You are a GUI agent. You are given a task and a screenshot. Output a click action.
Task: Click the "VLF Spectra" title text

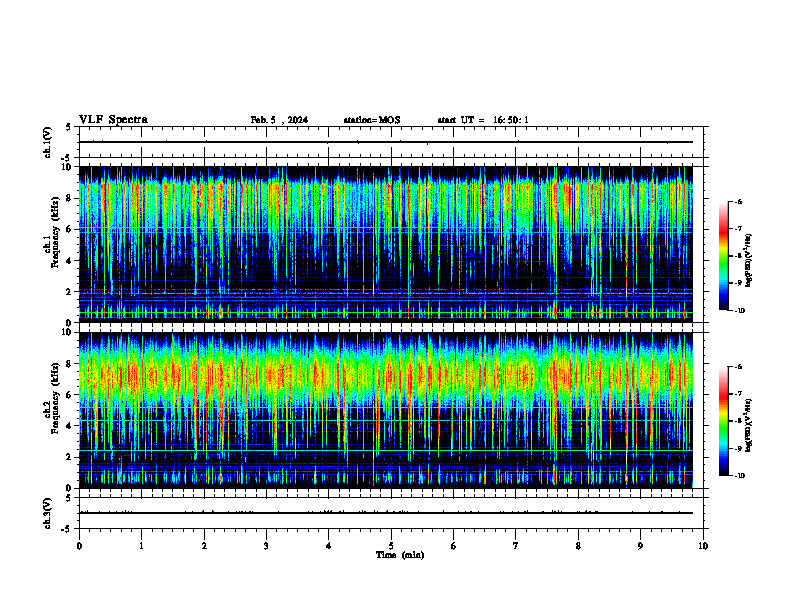(113, 120)
